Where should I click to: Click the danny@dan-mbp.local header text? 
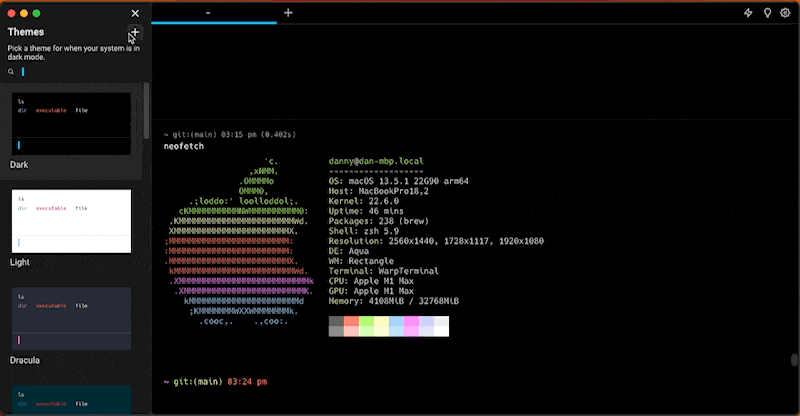376,161
